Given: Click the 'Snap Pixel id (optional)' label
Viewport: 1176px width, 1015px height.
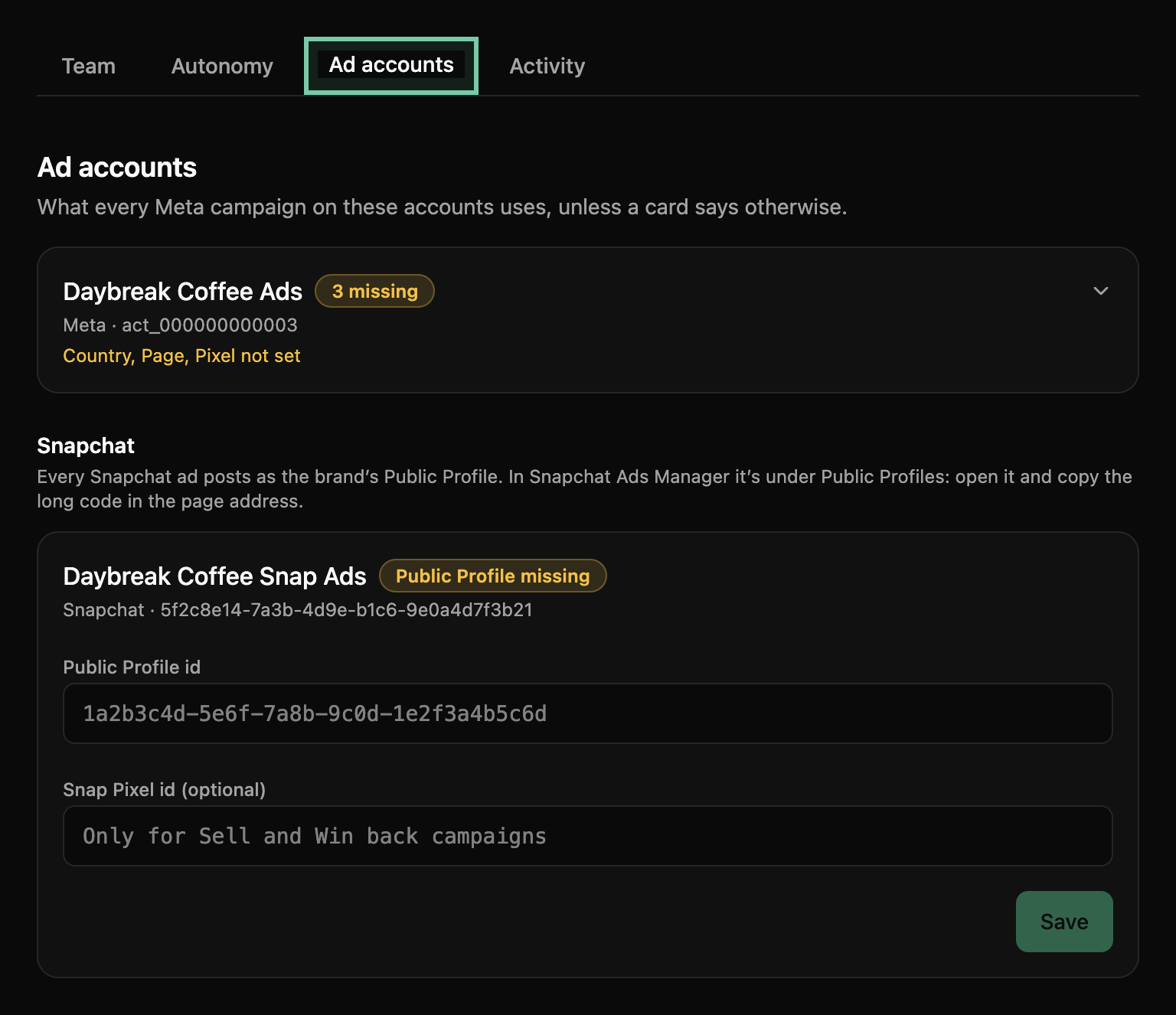Looking at the screenshot, I should point(165,790).
